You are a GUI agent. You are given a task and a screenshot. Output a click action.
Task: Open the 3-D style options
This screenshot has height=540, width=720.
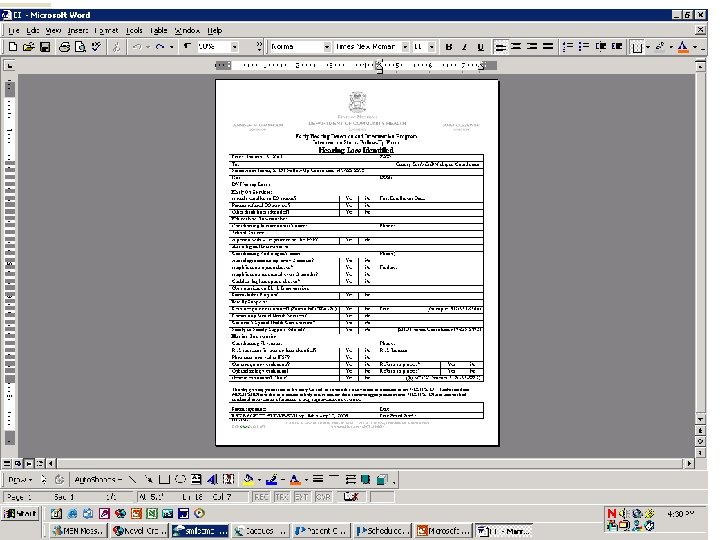point(382,479)
